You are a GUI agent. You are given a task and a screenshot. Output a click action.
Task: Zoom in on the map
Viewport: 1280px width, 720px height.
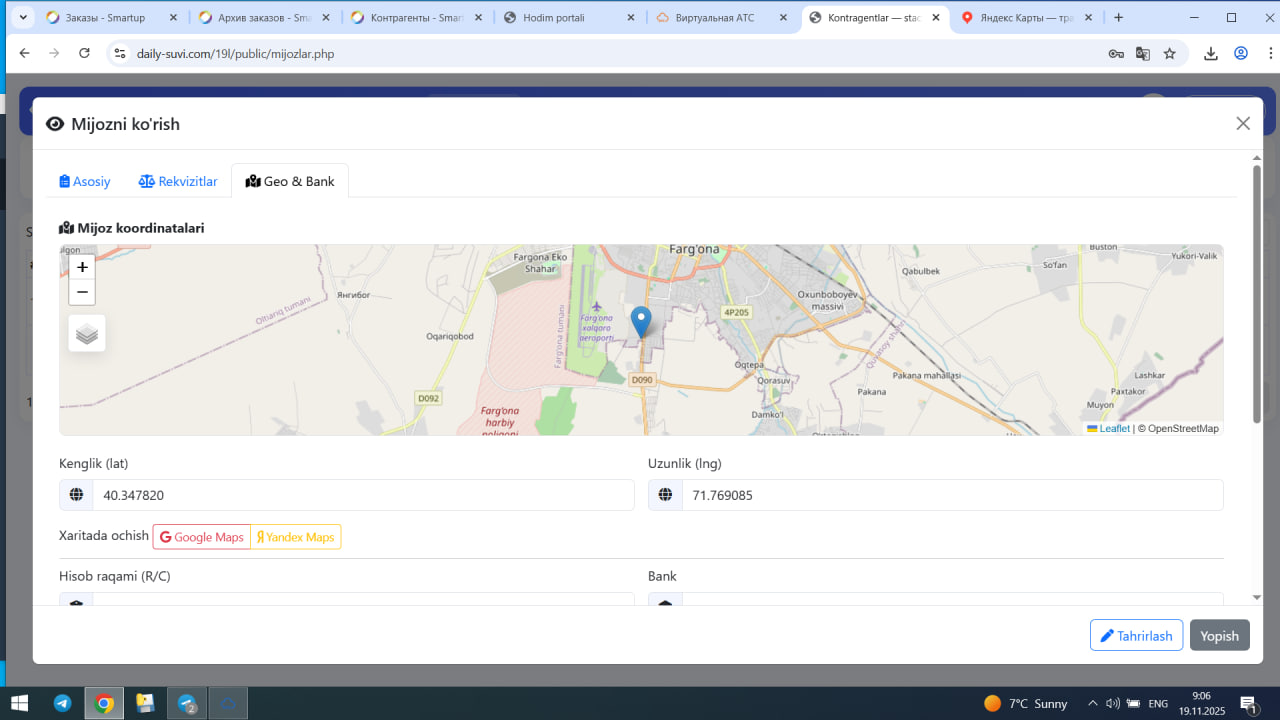tap(82, 267)
